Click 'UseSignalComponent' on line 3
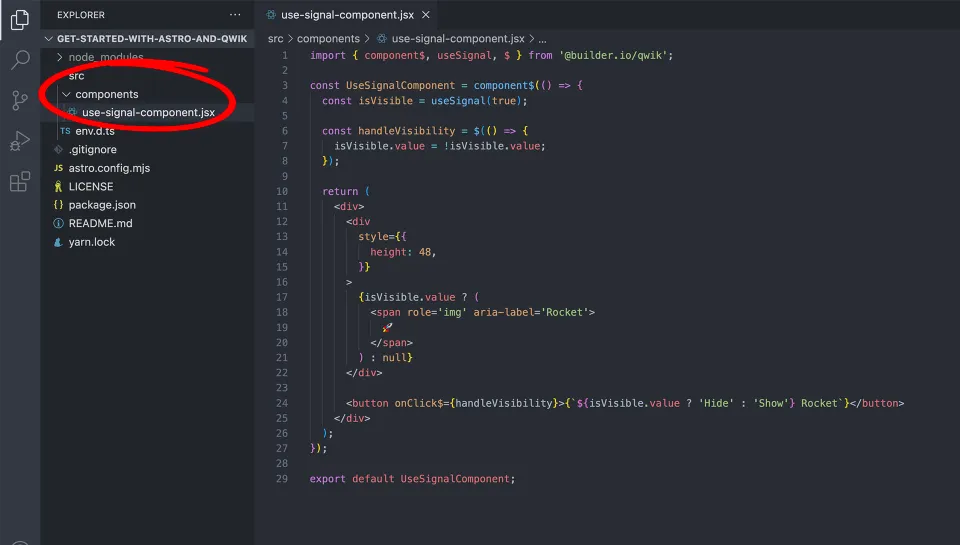 pos(400,85)
